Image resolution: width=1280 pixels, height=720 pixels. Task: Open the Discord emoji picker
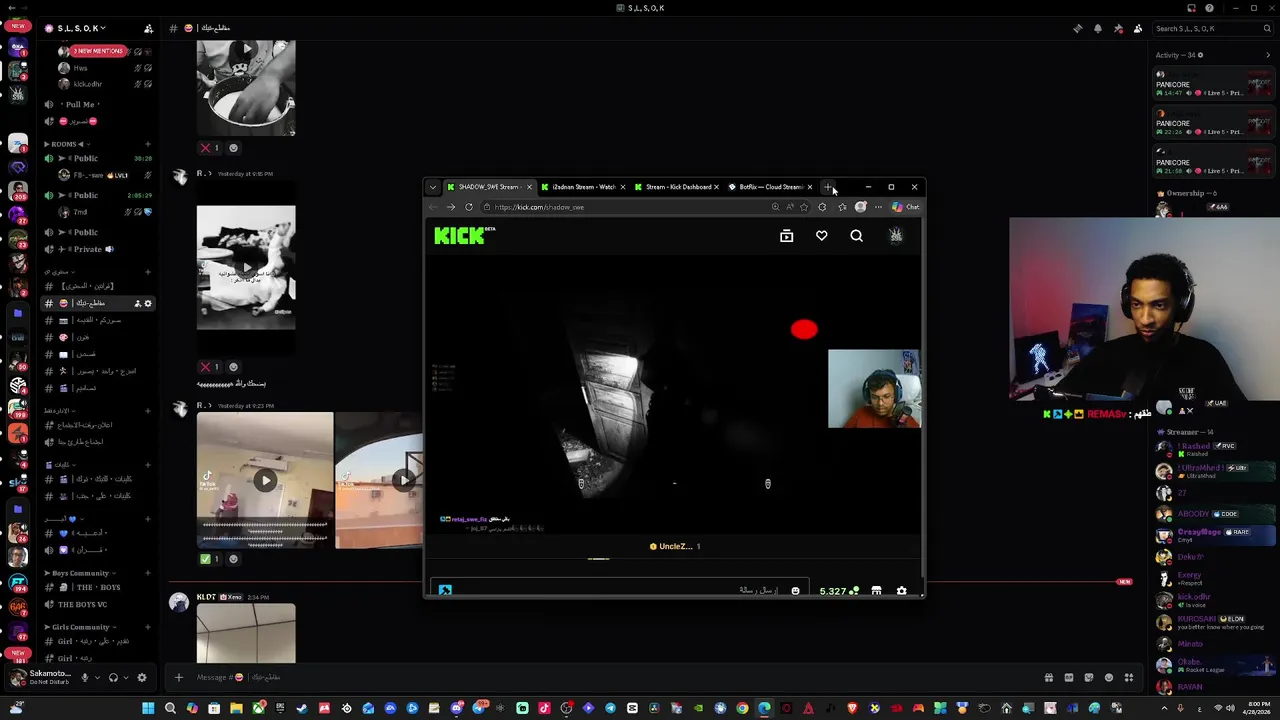[1108, 677]
